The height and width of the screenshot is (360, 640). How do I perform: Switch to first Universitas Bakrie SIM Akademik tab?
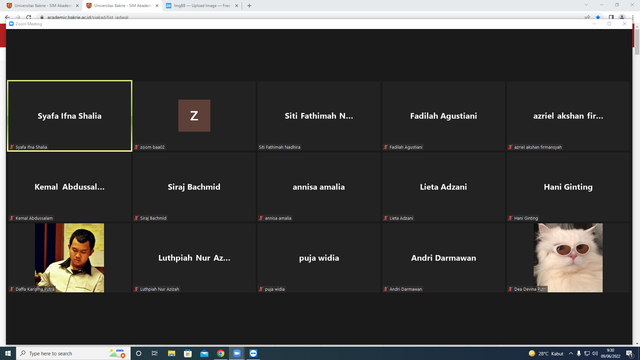point(43,6)
